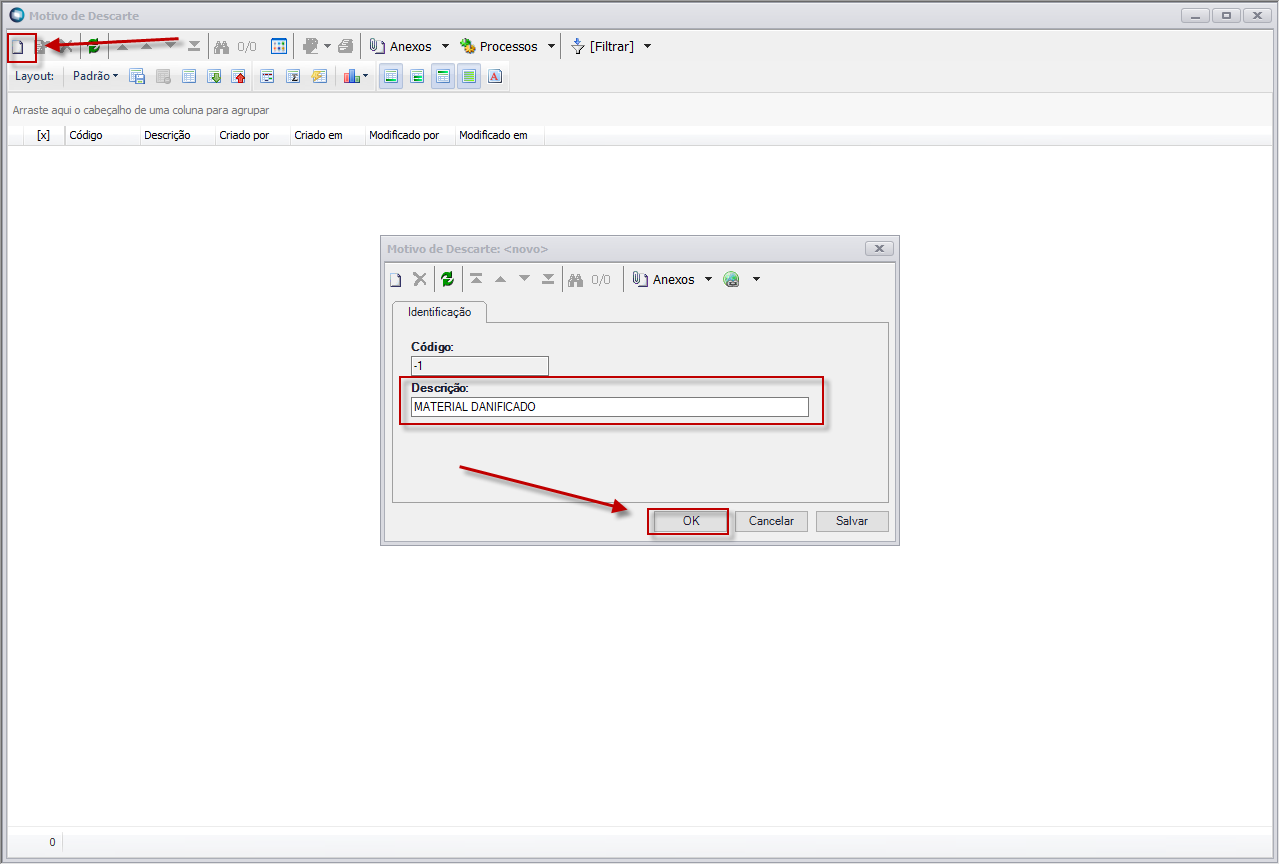Expand the globe icon dropdown arrow

click(756, 279)
